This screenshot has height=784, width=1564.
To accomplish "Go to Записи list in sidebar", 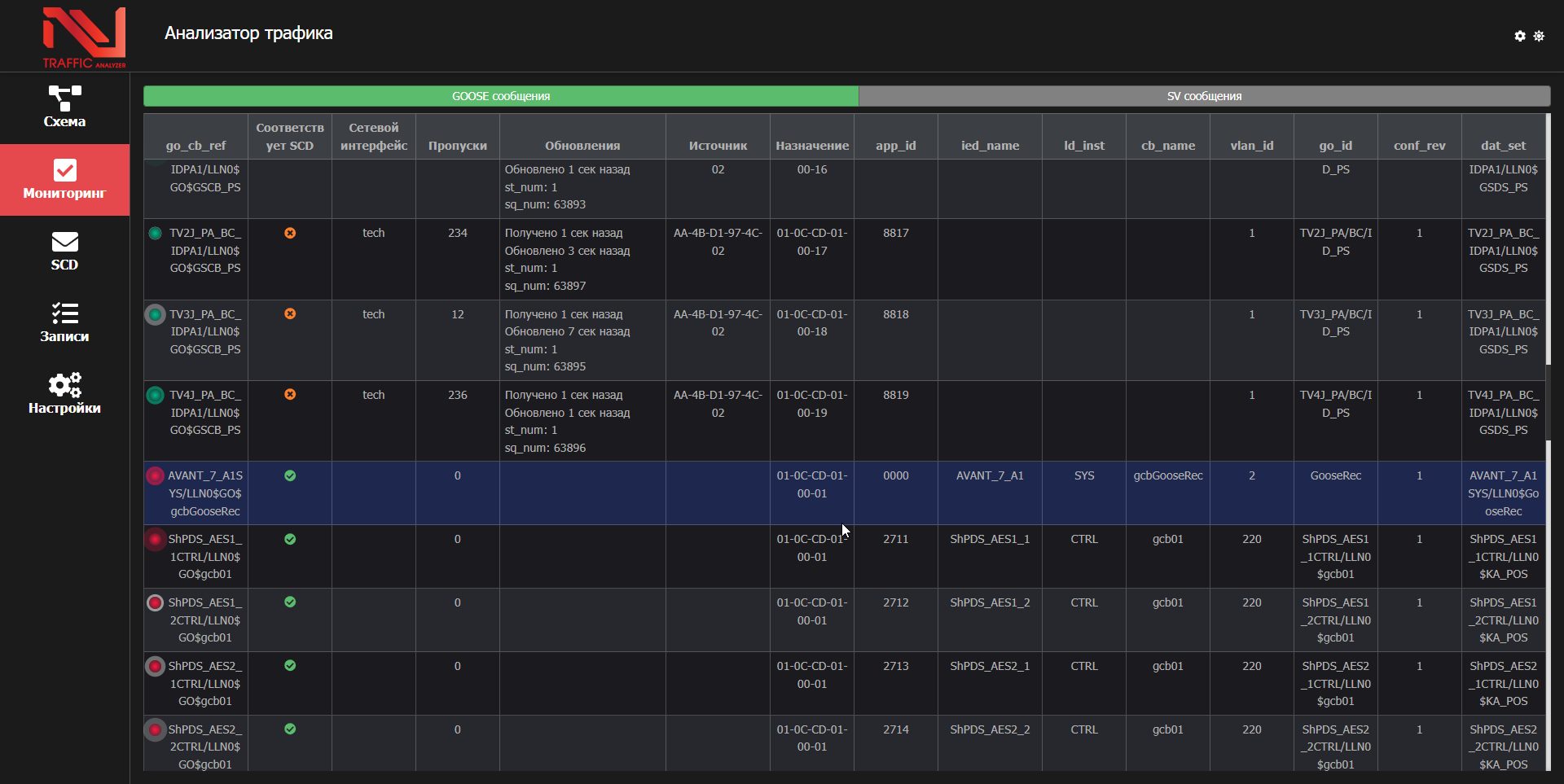I will pyautogui.click(x=64, y=322).
